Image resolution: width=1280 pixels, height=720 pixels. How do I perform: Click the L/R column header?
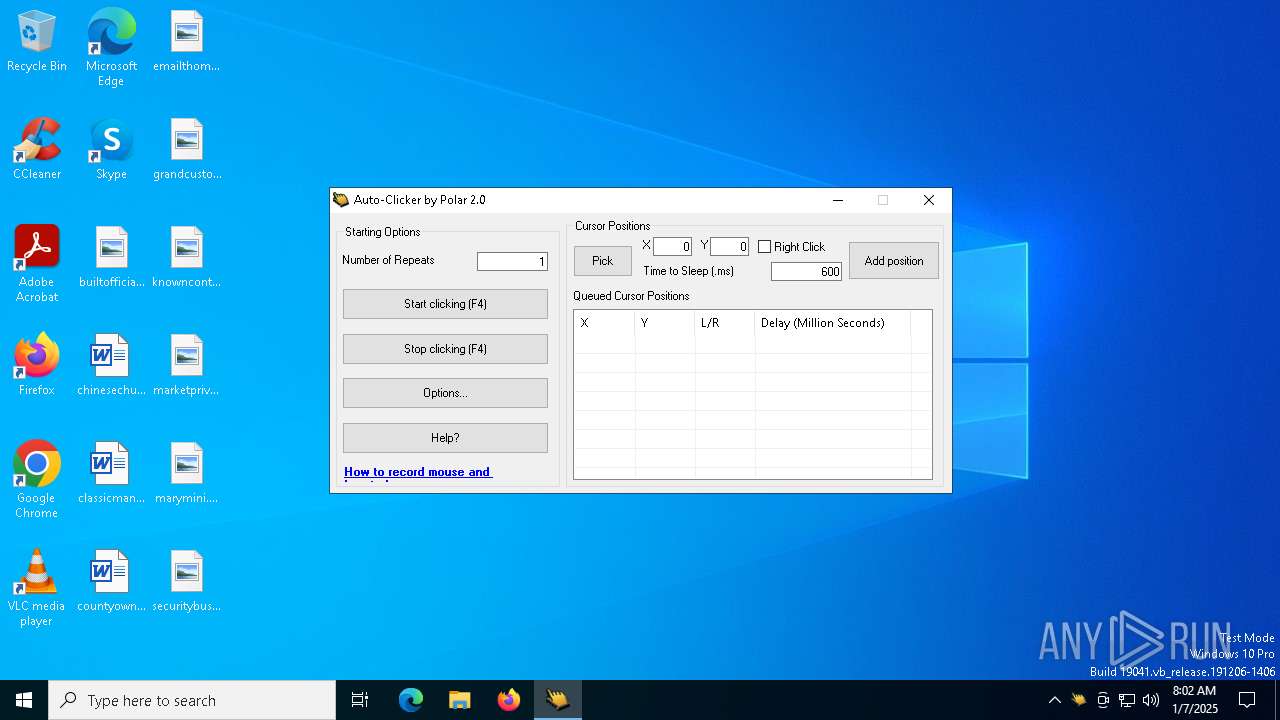(725, 323)
